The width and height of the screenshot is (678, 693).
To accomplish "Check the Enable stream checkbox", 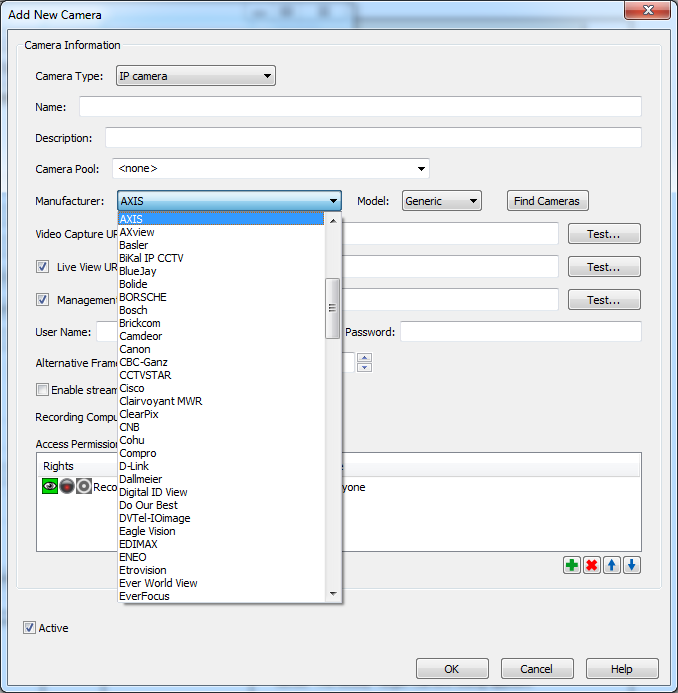I will click(x=42, y=389).
